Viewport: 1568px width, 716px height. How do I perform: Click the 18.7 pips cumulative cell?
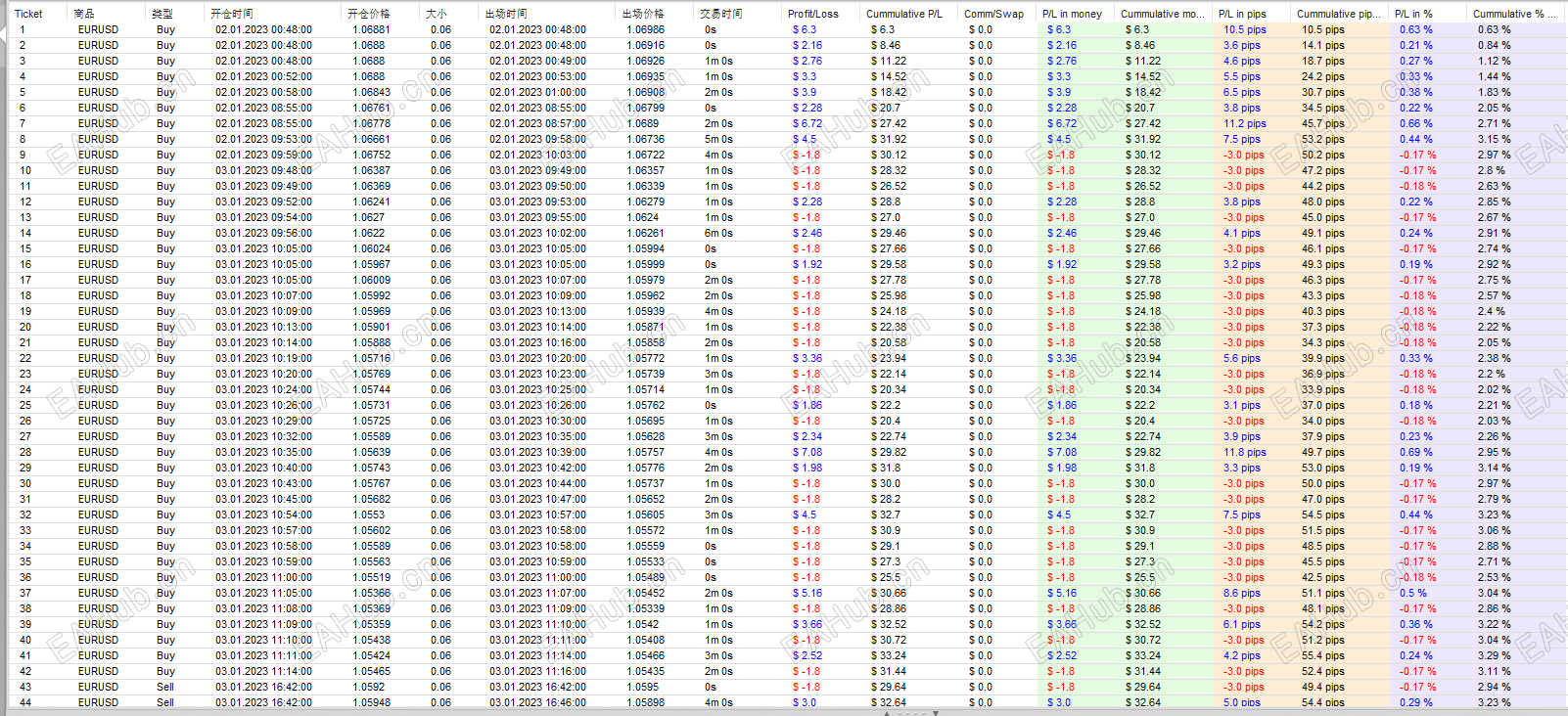(x=1323, y=61)
